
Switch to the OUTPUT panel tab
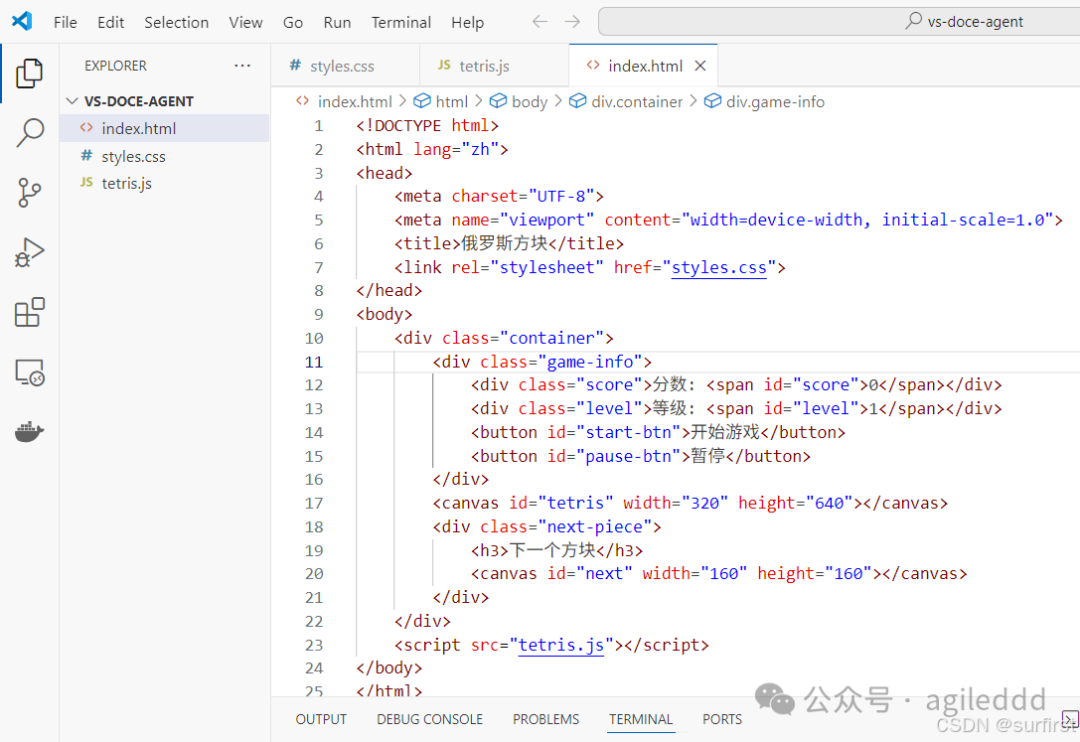[321, 719]
